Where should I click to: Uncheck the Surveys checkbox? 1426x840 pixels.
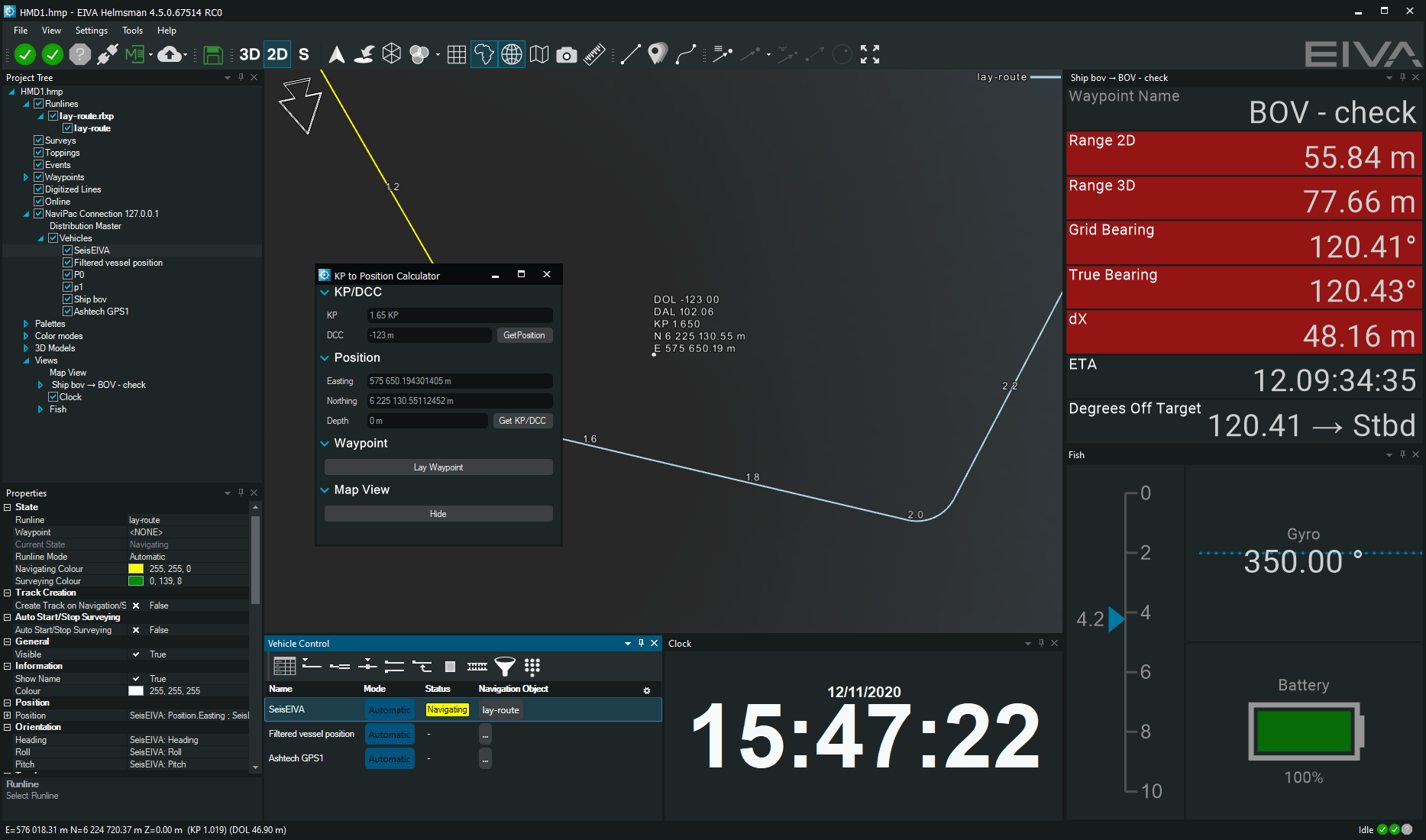click(38, 141)
